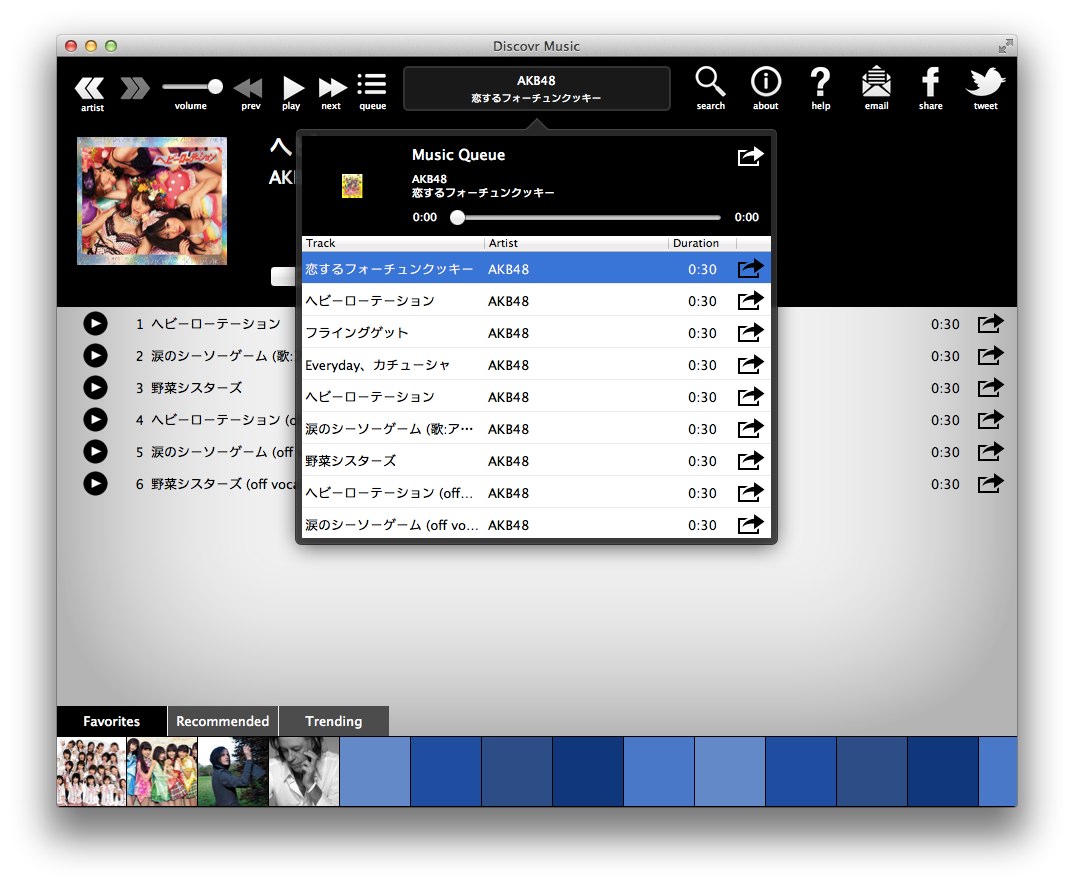Image resolution: width=1074 pixels, height=886 pixels.
Task: Sort queue by Track column header
Action: pos(393,243)
